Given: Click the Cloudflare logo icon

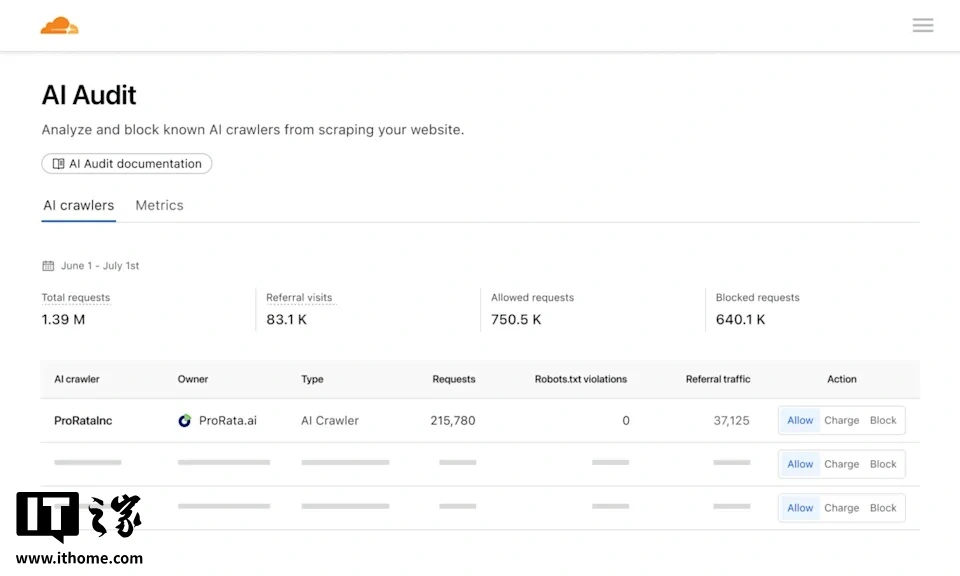Looking at the screenshot, I should (59, 26).
